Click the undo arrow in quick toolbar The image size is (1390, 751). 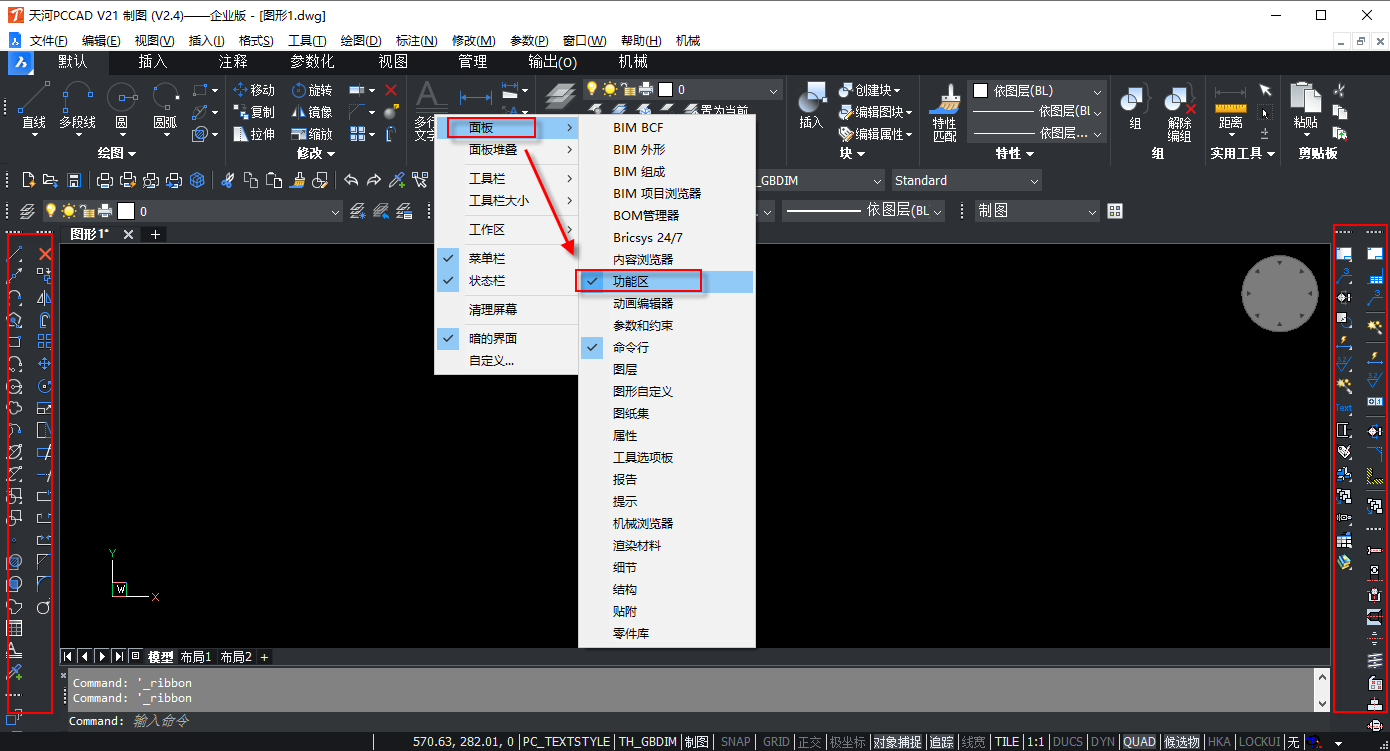[x=351, y=180]
